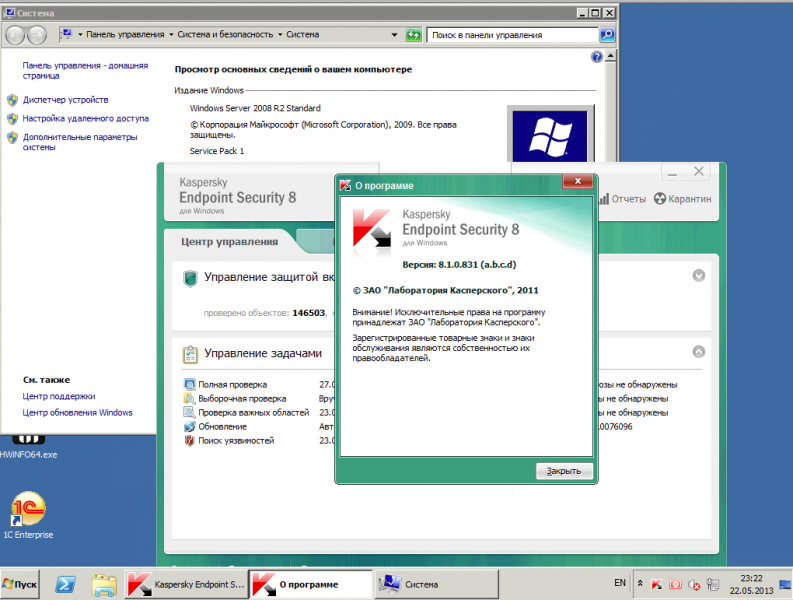Collapse the Управление задачами section chevron
Image resolution: width=793 pixels, height=600 pixels.
tap(698, 352)
